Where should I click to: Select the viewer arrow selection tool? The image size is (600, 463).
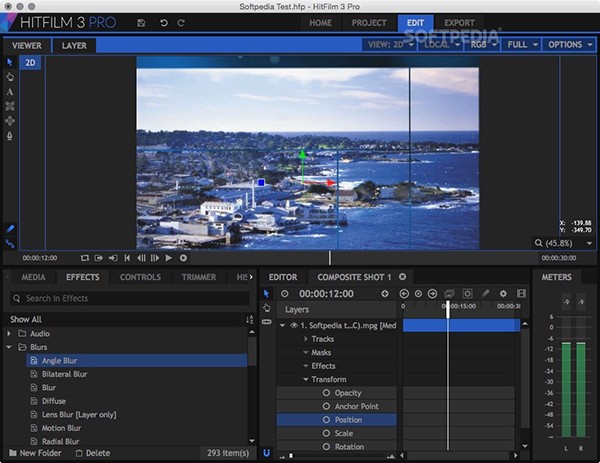pyautogui.click(x=10, y=62)
